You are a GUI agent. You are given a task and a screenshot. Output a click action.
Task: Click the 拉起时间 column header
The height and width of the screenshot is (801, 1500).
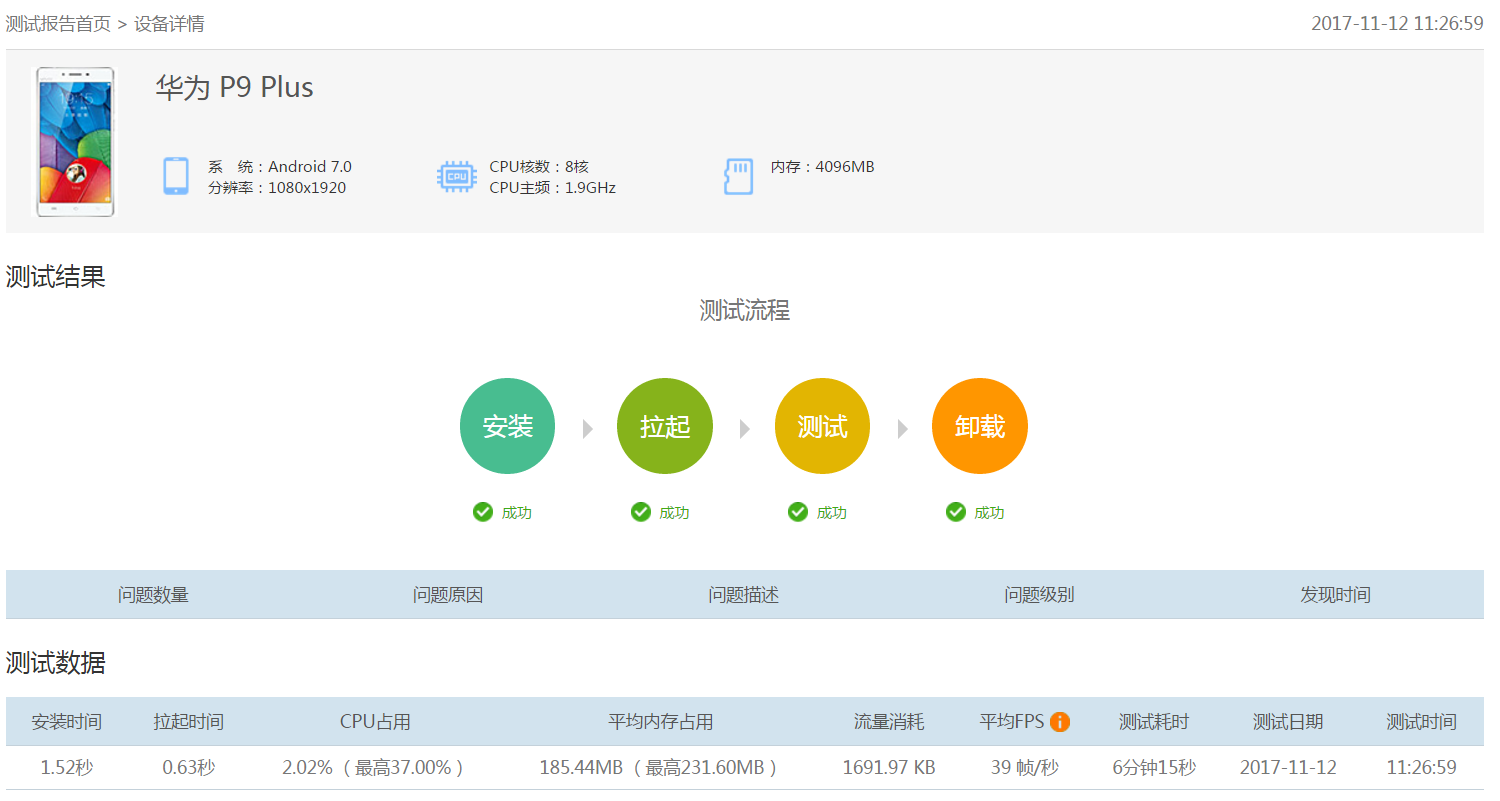[189, 722]
